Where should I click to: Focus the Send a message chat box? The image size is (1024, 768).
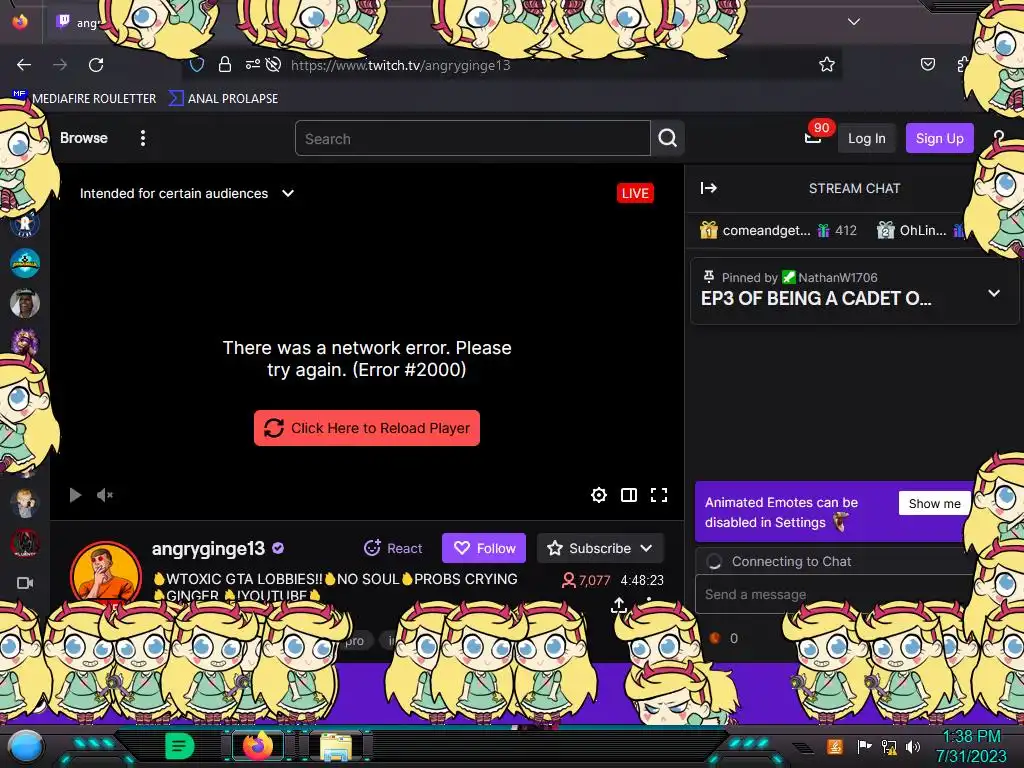click(x=835, y=594)
